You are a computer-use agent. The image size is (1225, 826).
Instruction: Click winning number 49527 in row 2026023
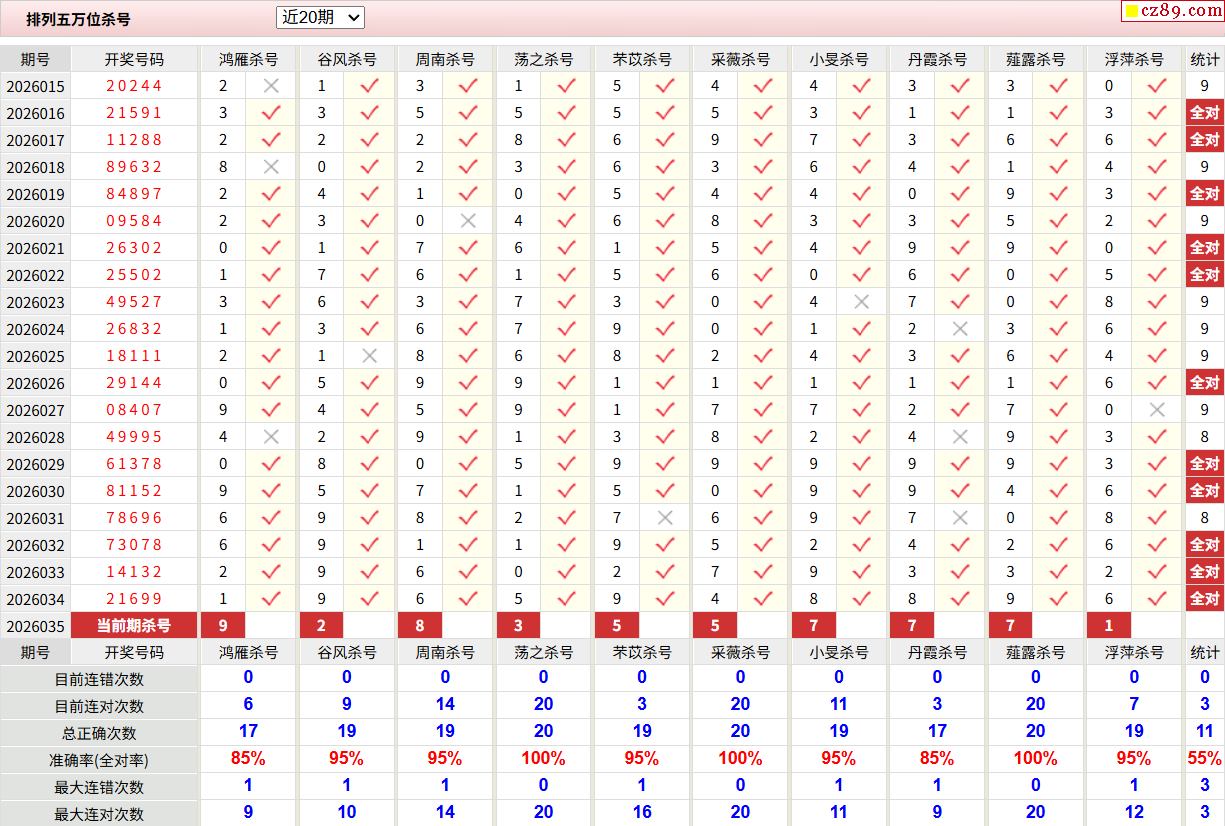point(134,302)
